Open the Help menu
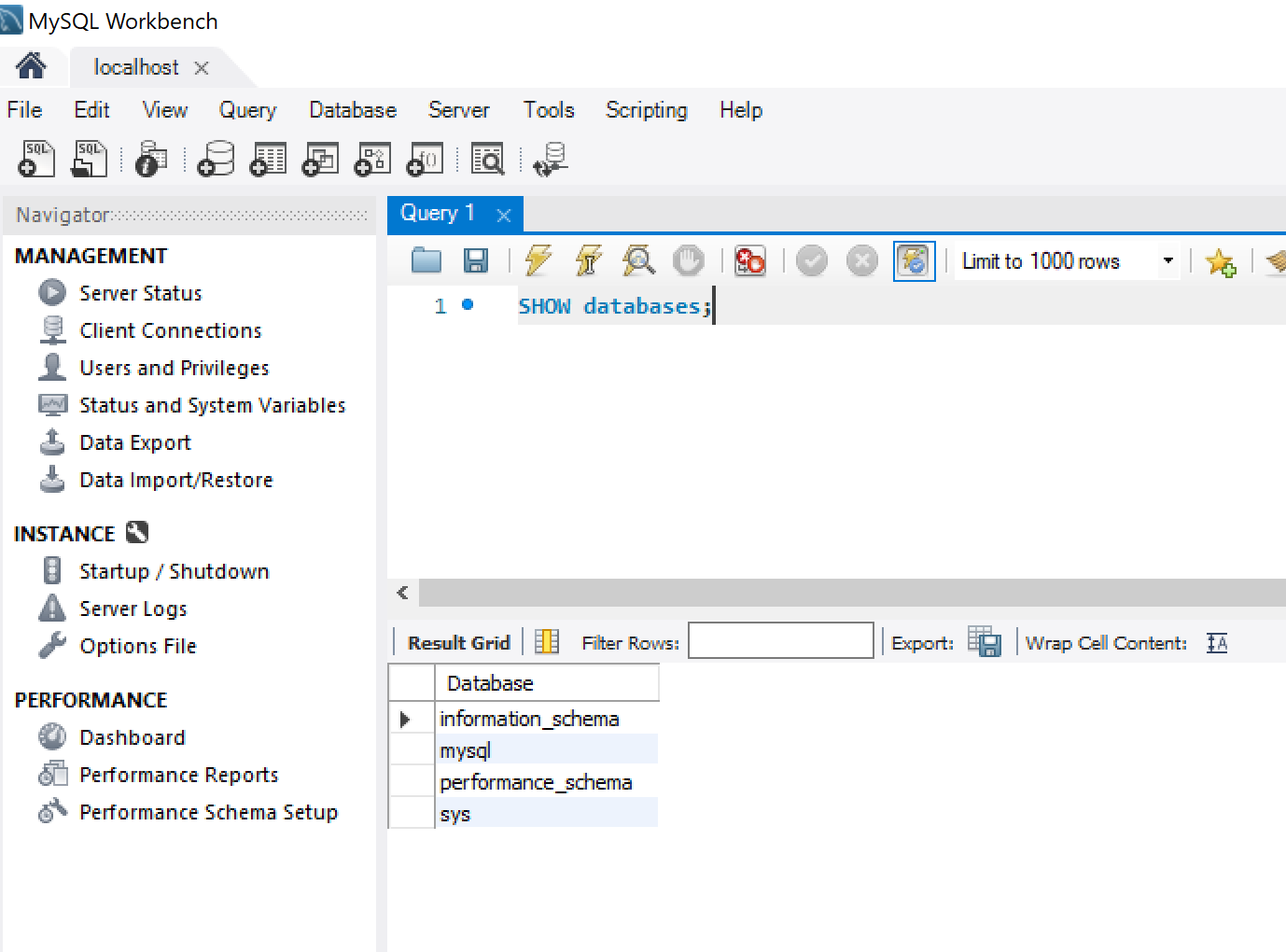Screen dimensions: 1286x952 pos(741,110)
